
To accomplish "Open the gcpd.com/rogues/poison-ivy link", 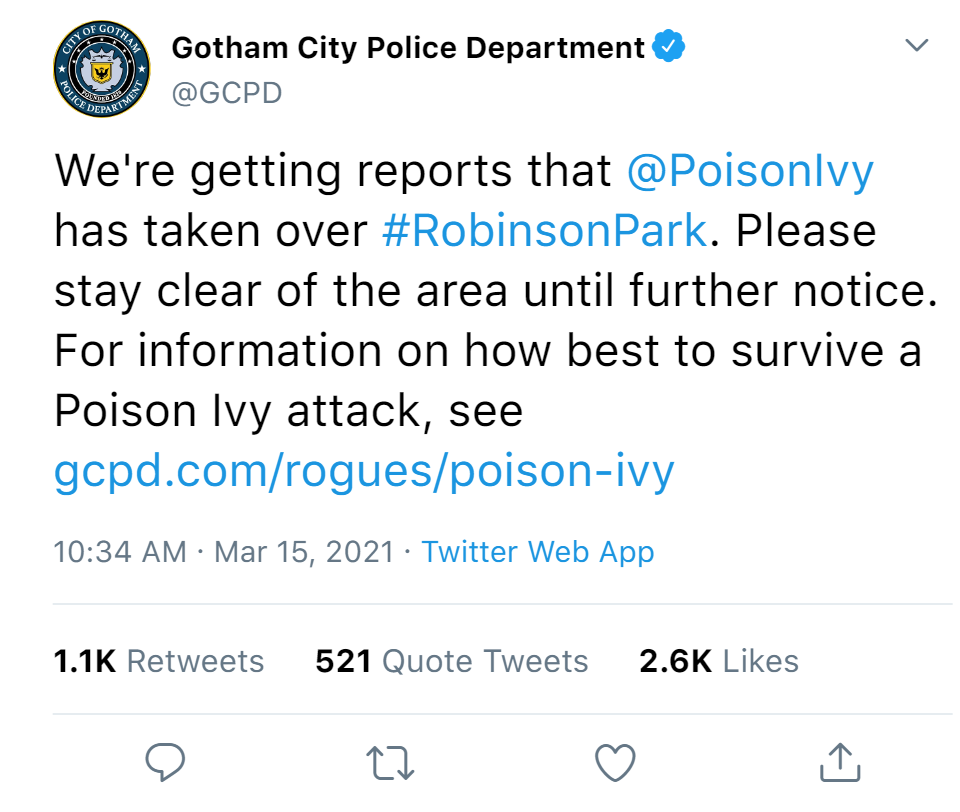I will pyautogui.click(x=364, y=472).
